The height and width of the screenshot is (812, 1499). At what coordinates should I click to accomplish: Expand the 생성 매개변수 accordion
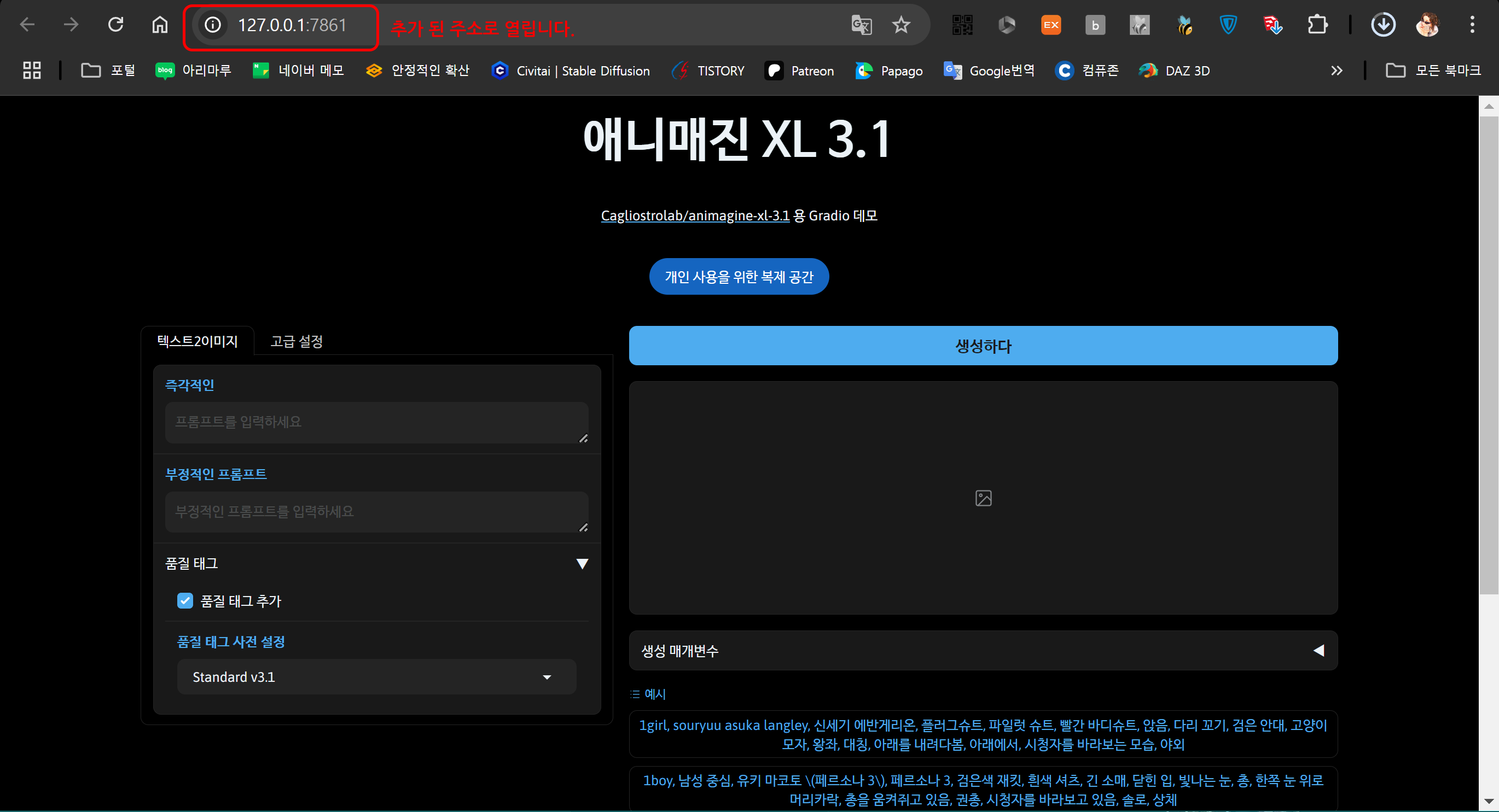(984, 650)
